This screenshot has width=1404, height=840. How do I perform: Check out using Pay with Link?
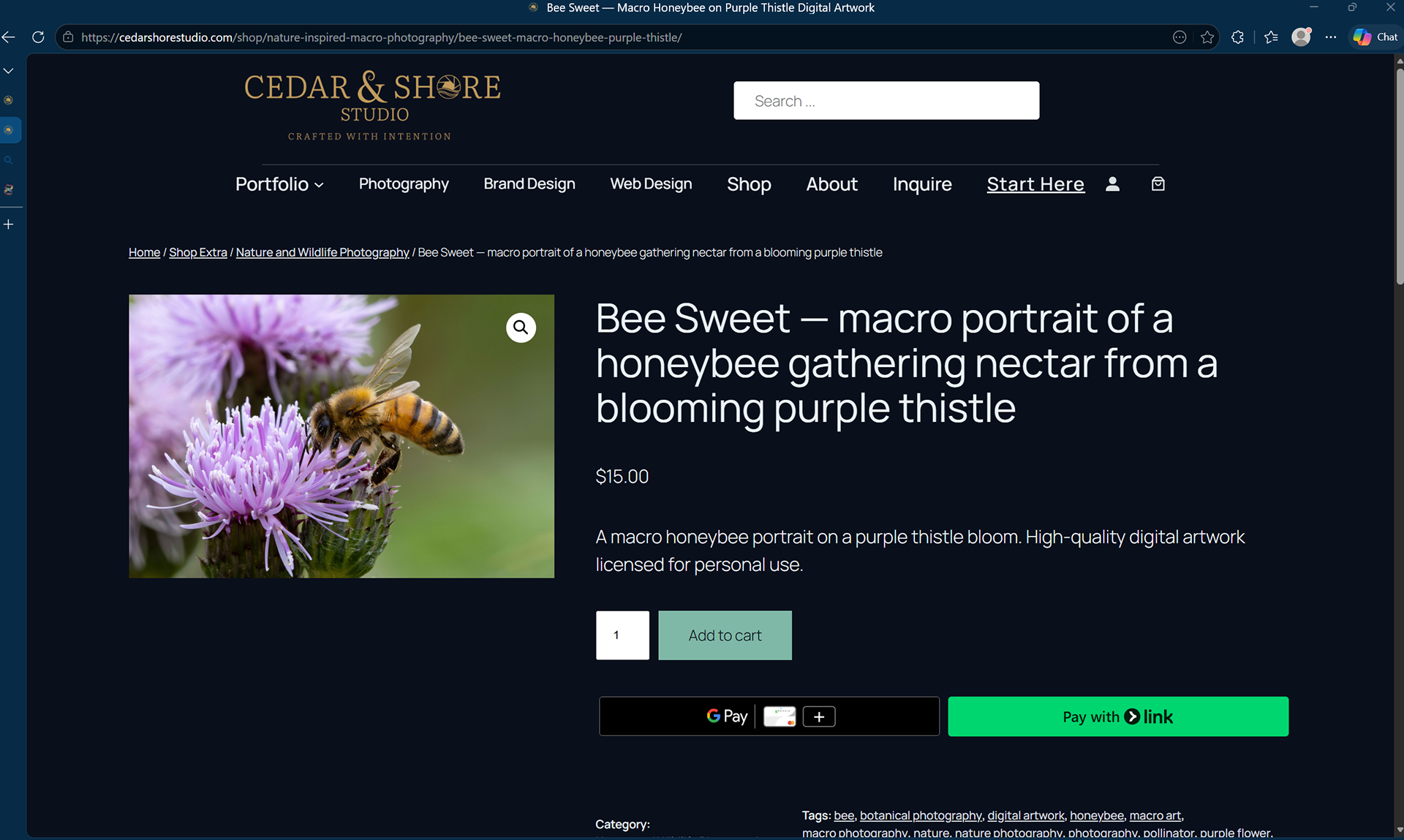(x=1118, y=716)
